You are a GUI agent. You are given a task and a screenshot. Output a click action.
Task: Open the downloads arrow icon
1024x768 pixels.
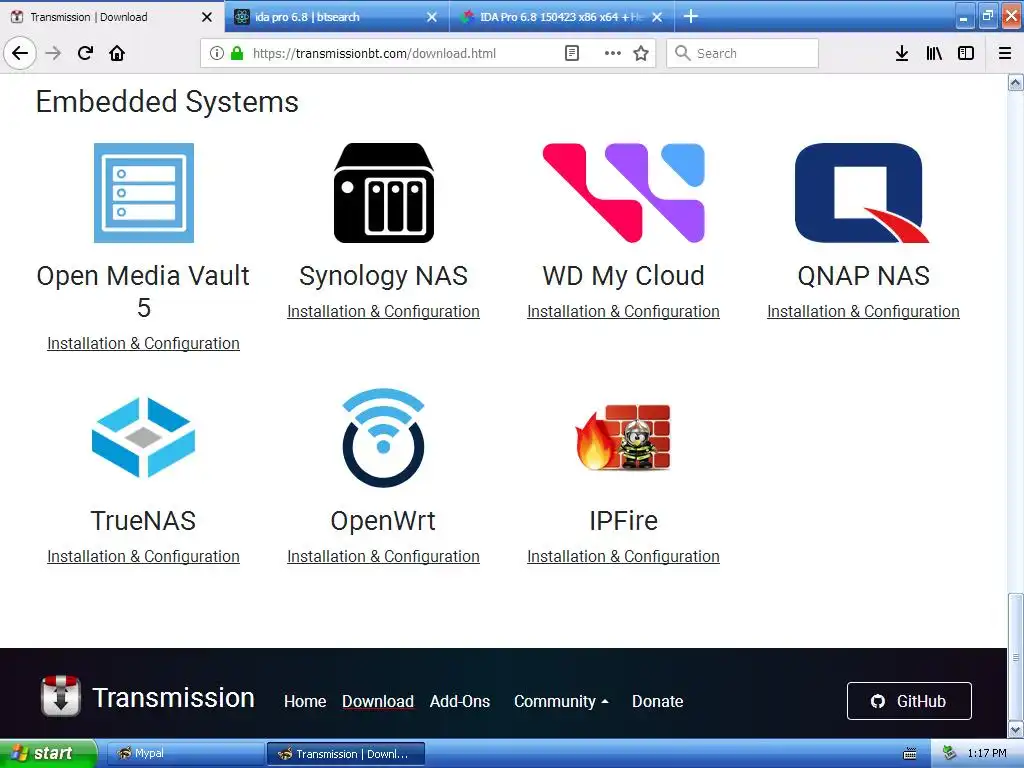tap(902, 54)
